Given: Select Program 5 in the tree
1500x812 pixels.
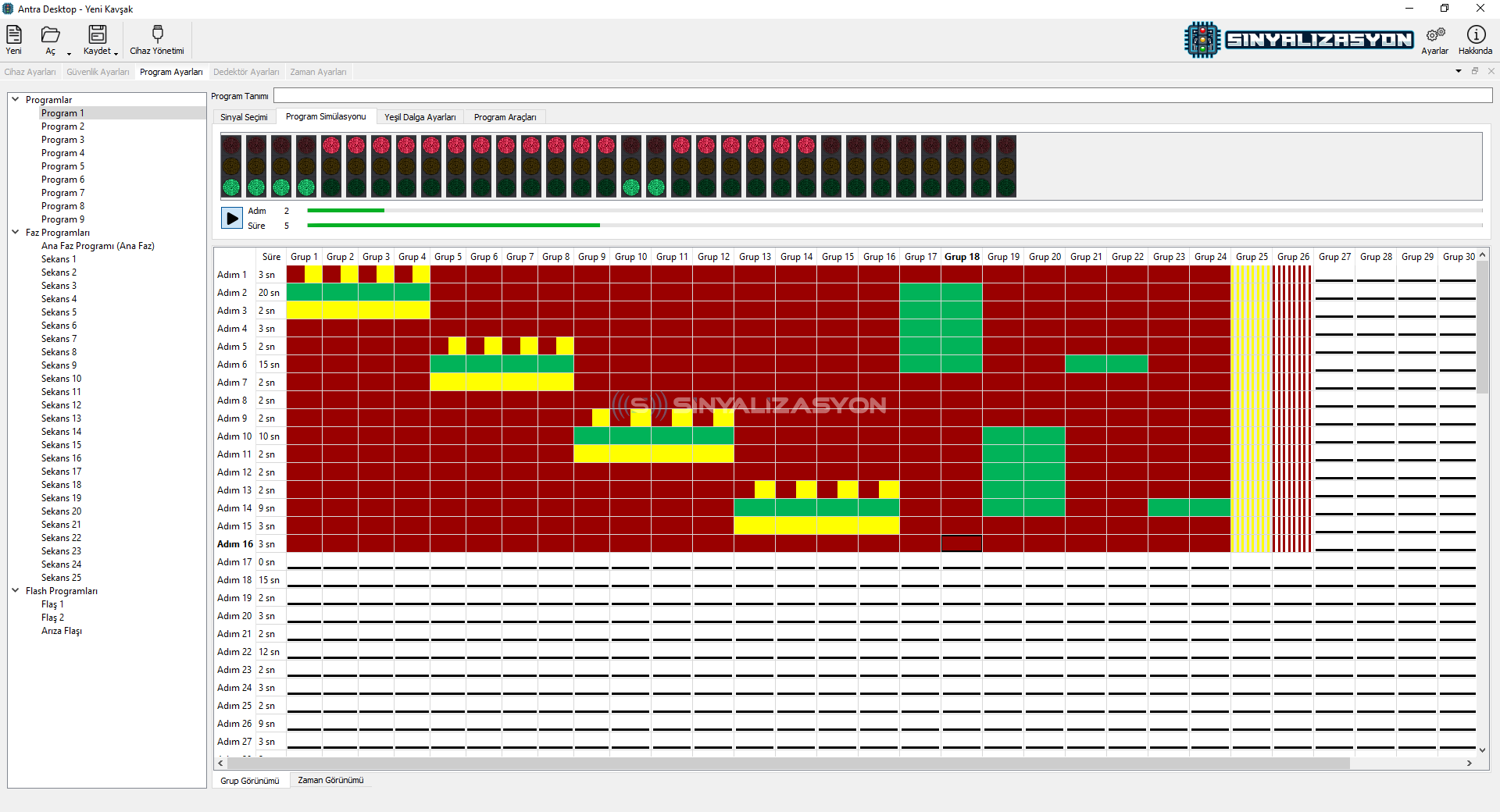Looking at the screenshot, I should click(x=62, y=166).
